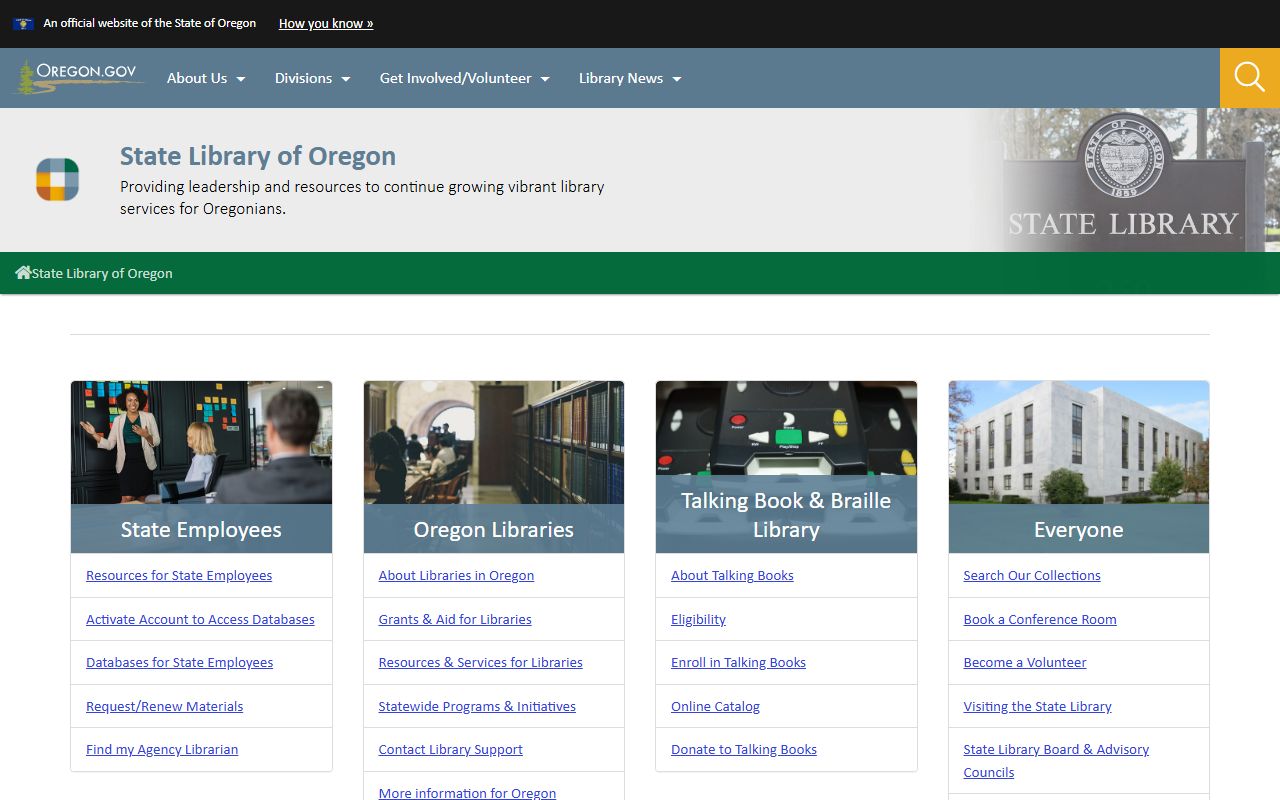Expand the About Us menu
The image size is (1280, 800).
206,78
